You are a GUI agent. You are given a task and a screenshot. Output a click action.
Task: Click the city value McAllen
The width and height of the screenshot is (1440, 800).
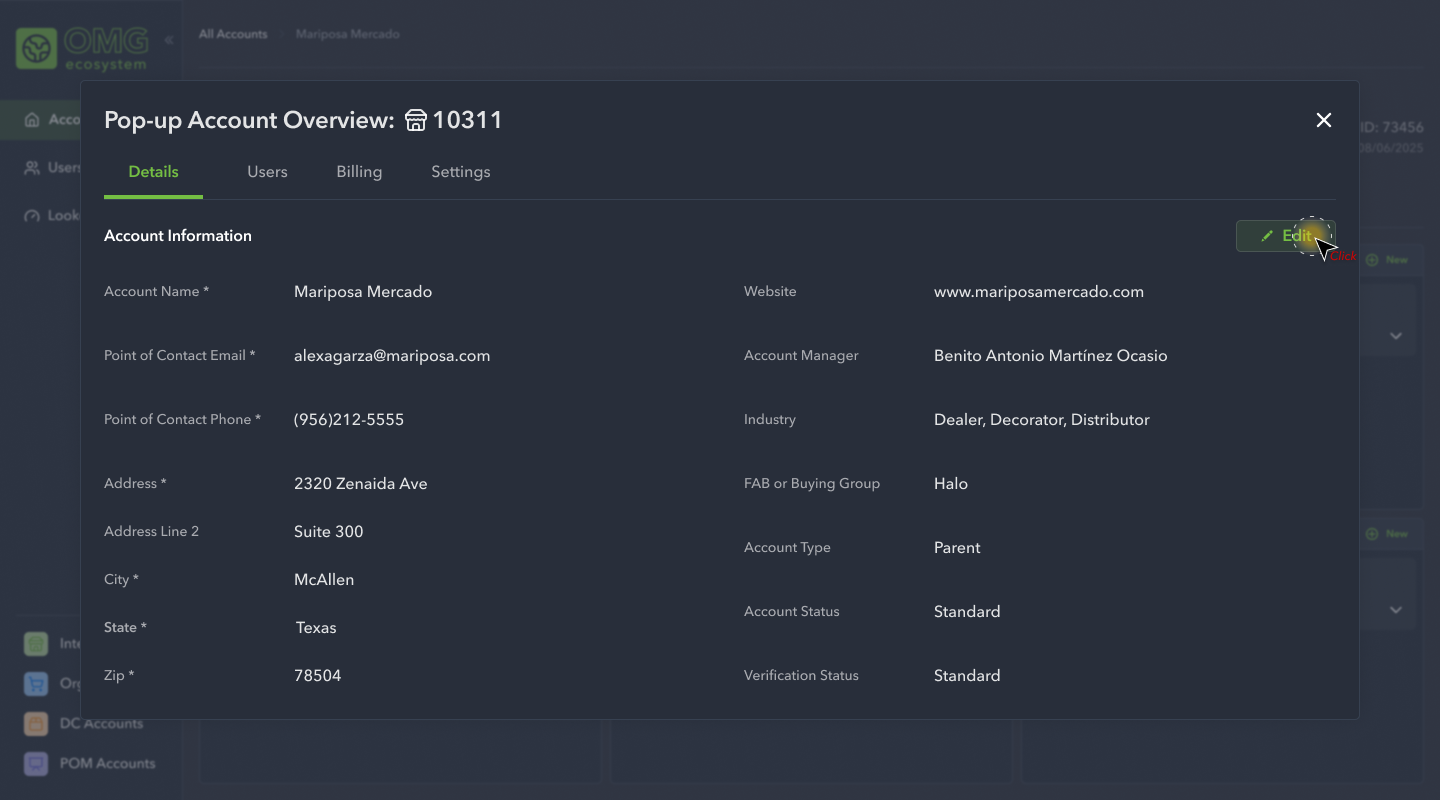(x=324, y=580)
